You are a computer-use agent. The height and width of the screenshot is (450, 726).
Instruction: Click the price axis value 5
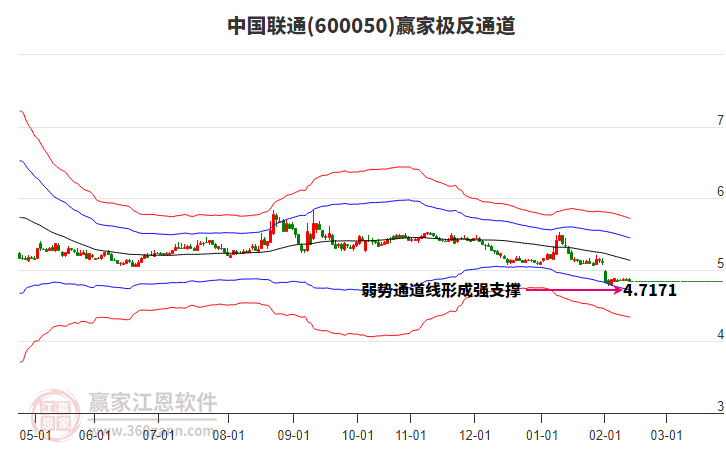pos(720,263)
